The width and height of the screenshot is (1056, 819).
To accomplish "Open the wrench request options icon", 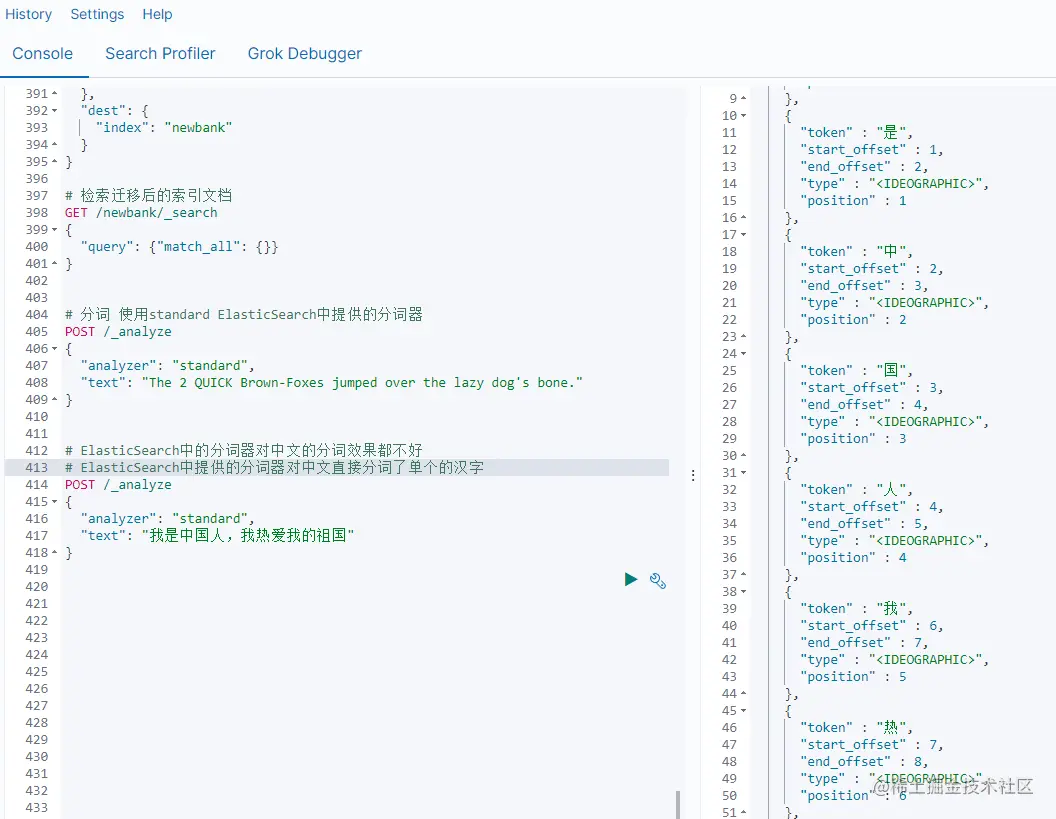I will coord(658,581).
